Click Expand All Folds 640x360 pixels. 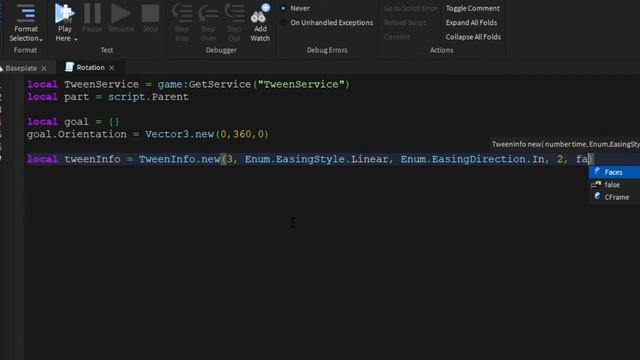coord(471,22)
